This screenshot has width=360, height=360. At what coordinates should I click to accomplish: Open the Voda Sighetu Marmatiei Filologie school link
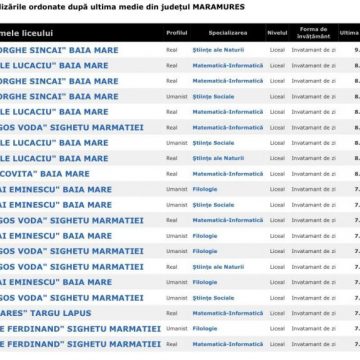[72, 251]
